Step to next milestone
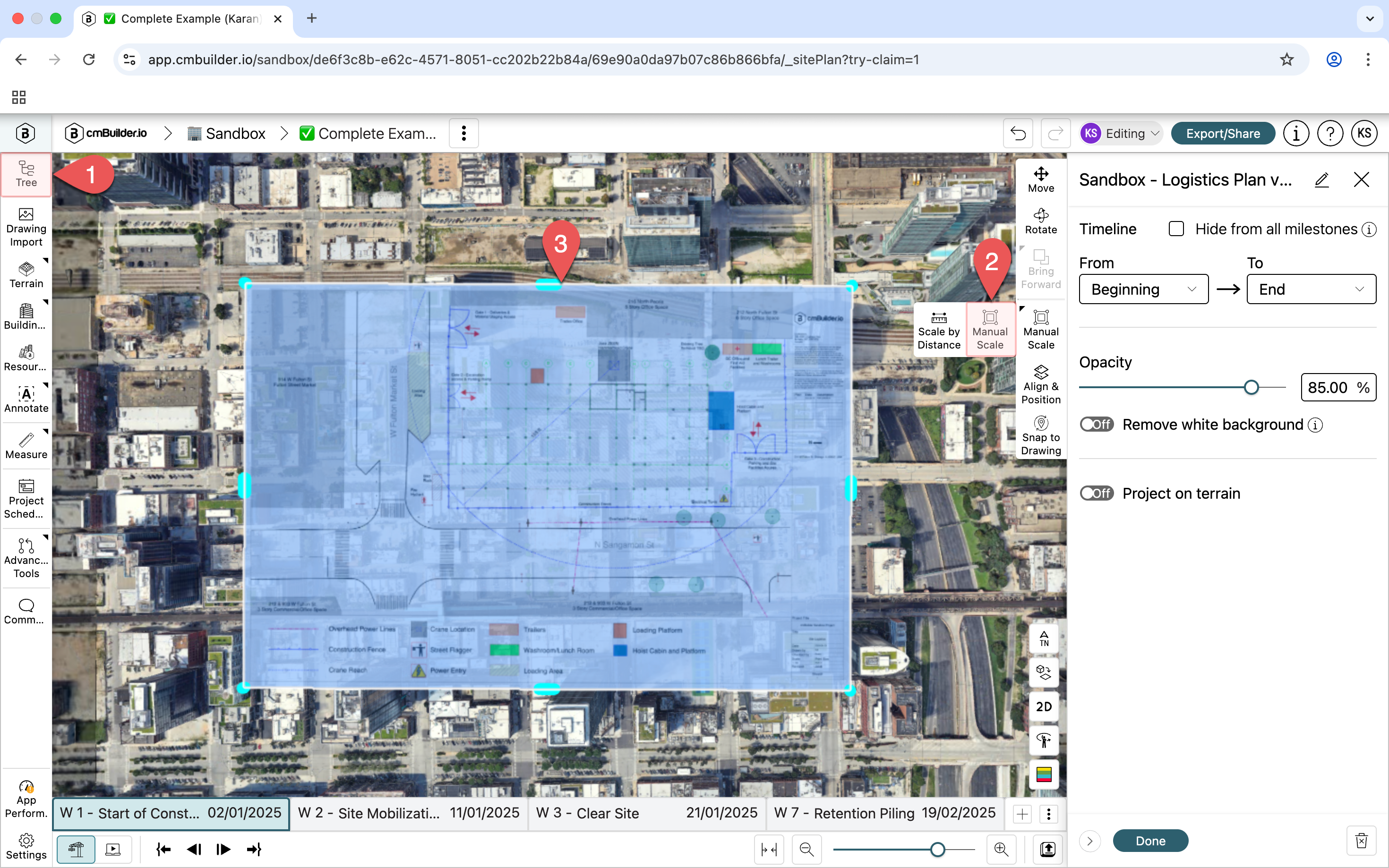Viewport: 1389px width, 868px height. [223, 849]
